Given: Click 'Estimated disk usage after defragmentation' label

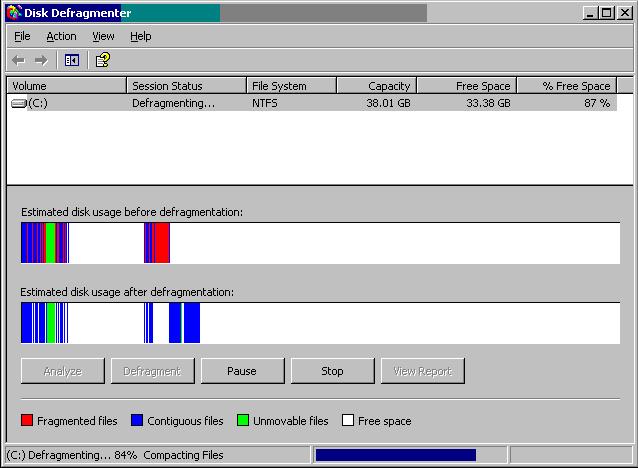Looking at the screenshot, I should [x=127, y=292].
